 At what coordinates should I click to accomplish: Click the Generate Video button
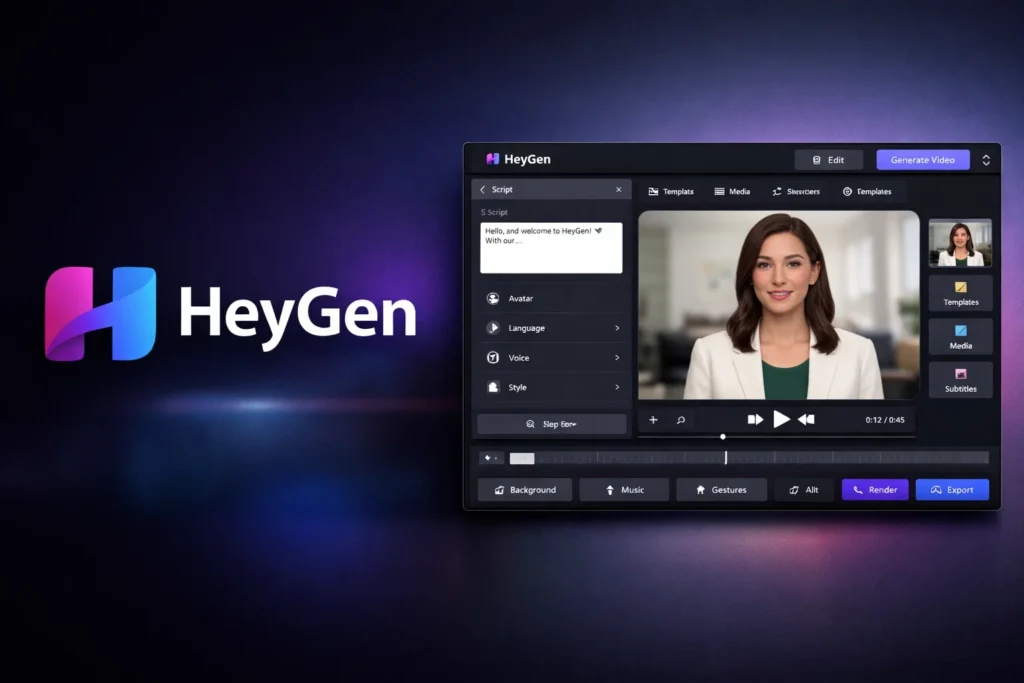coord(922,159)
